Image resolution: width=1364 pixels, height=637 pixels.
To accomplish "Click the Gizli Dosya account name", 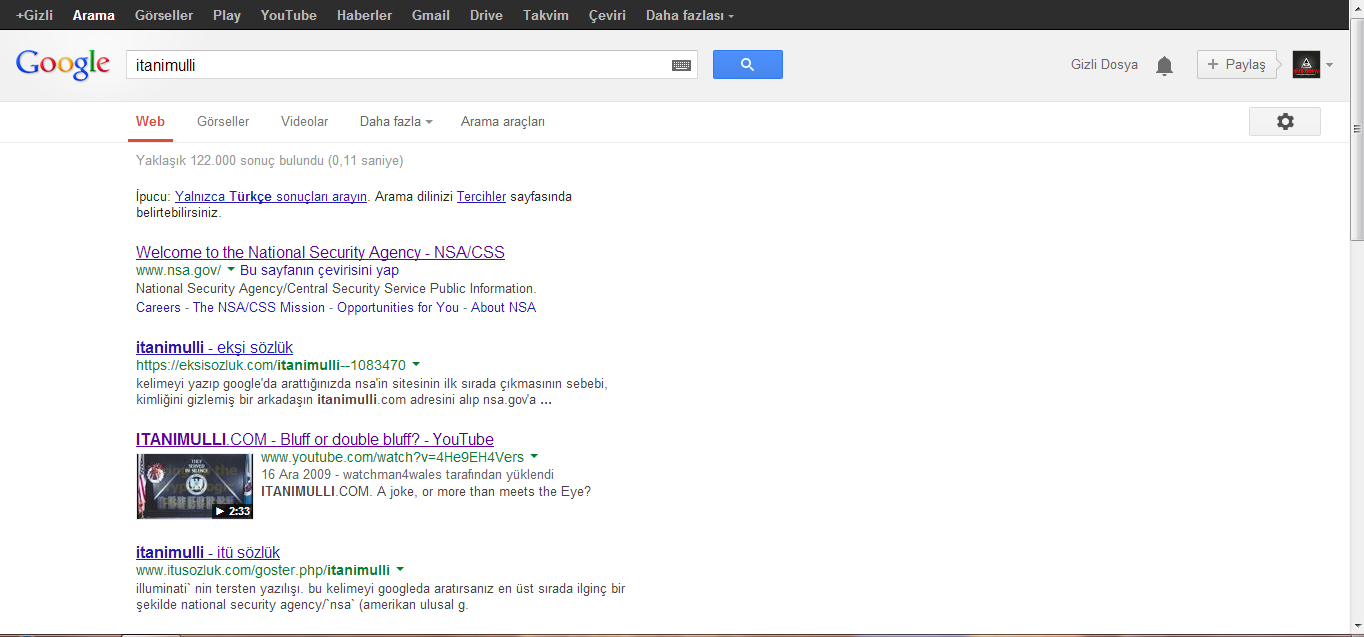I will pos(1104,65).
